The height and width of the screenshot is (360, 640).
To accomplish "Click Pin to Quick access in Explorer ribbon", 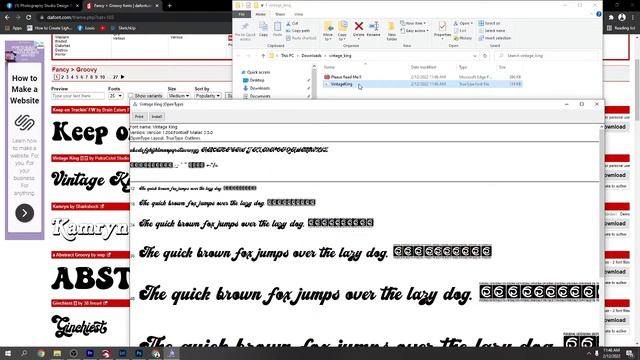I will click(x=245, y=31).
